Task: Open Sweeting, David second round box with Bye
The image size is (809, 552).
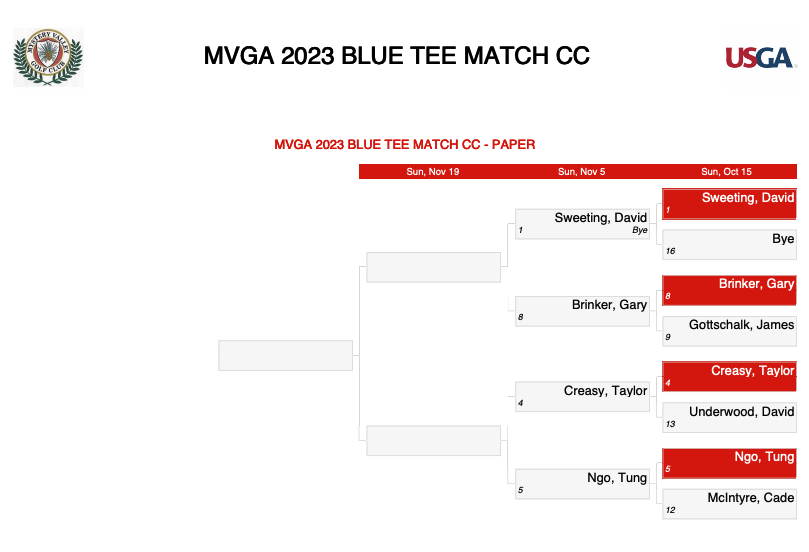Action: (x=582, y=224)
